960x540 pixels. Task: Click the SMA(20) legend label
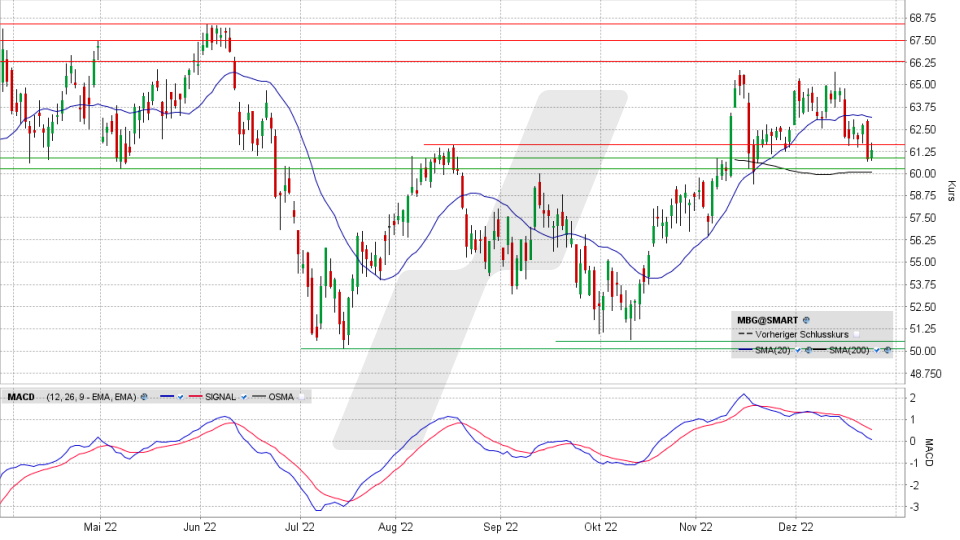[x=773, y=350]
